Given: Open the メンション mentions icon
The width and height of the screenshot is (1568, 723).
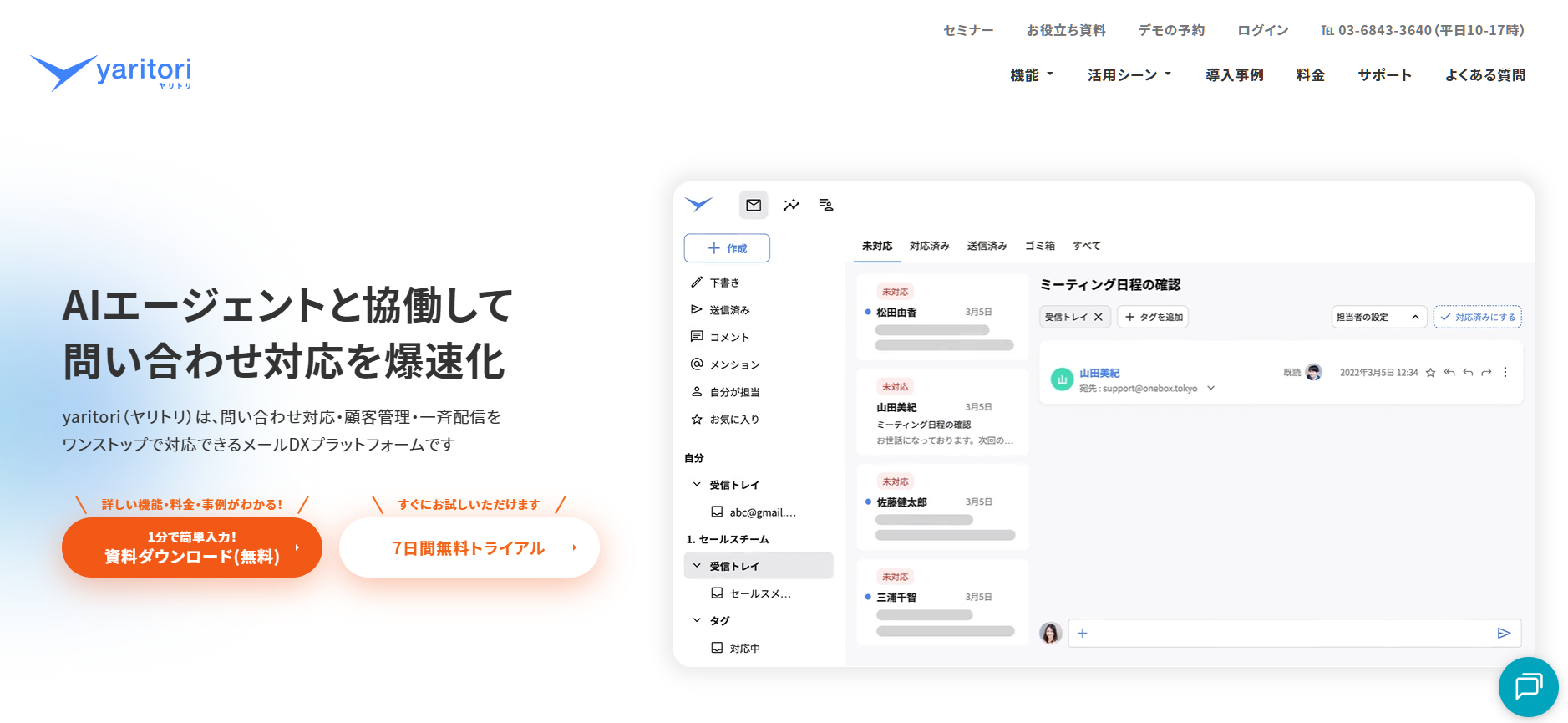Looking at the screenshot, I should tap(697, 364).
